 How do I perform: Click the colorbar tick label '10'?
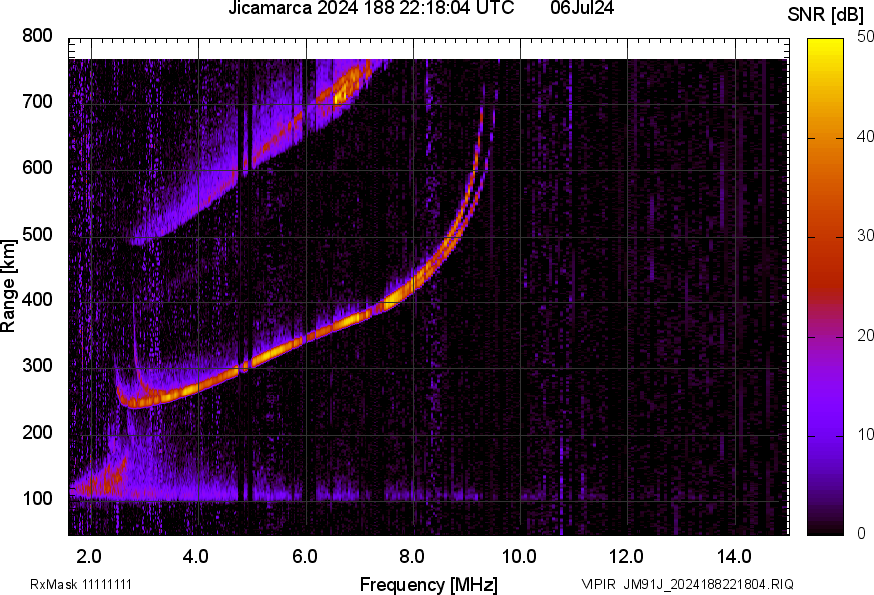coord(865,435)
